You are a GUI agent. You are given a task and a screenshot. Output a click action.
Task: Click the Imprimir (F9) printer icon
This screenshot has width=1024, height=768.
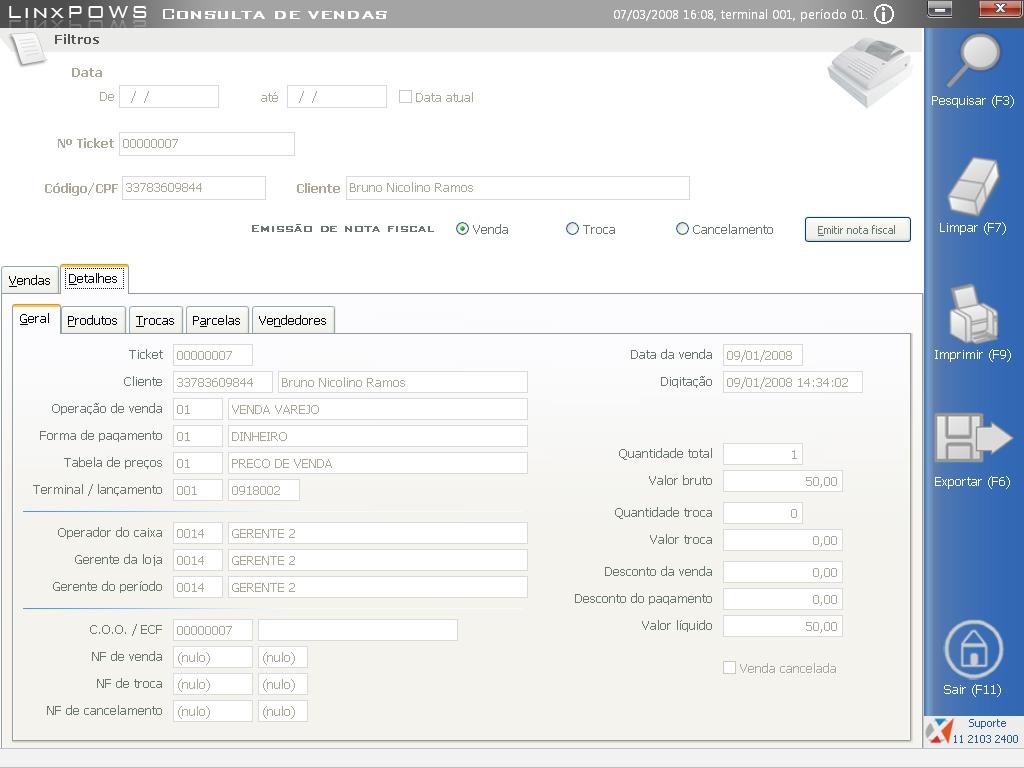coord(973,313)
